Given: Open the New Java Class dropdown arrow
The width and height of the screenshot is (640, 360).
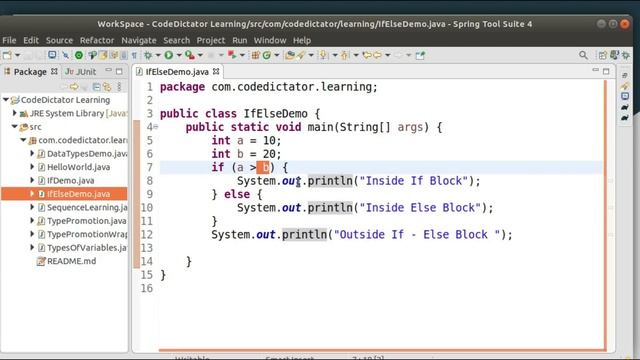Looking at the screenshot, I should 277,55.
